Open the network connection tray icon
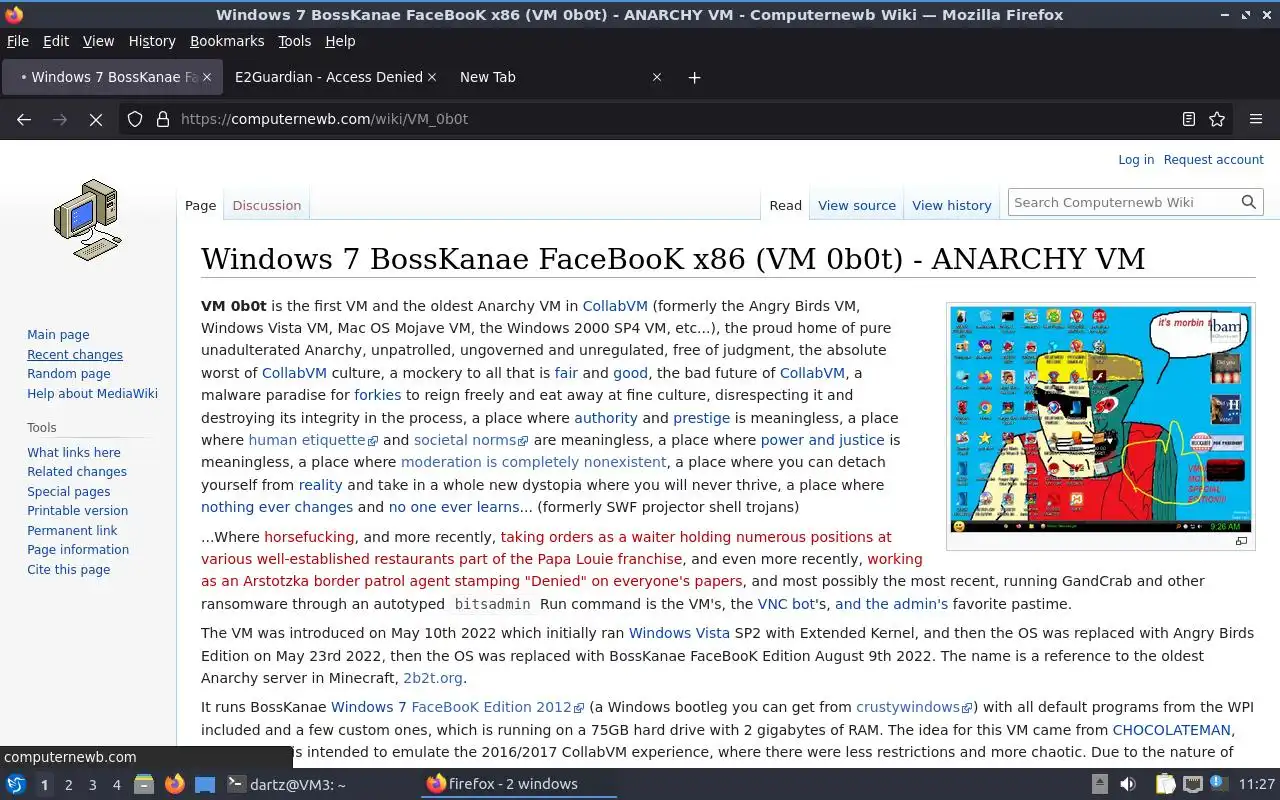Screen dimensions: 1280x800 click(1192, 784)
